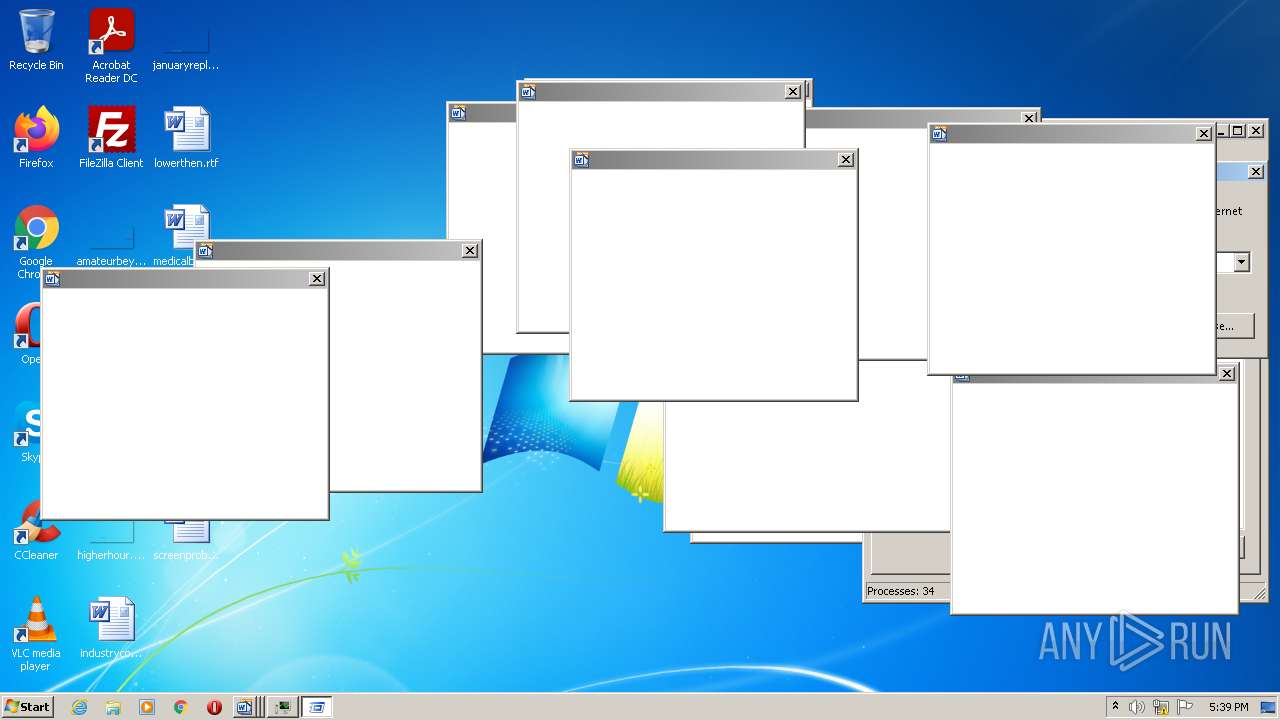Close the blank window covering the Run dialog
Viewport: 1280px width, 720px height.
(1203, 134)
